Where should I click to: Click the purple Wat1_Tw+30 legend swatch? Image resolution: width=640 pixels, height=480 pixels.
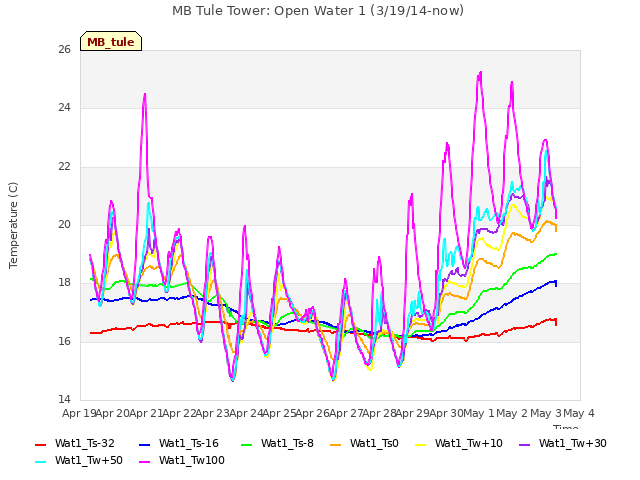tap(524, 444)
